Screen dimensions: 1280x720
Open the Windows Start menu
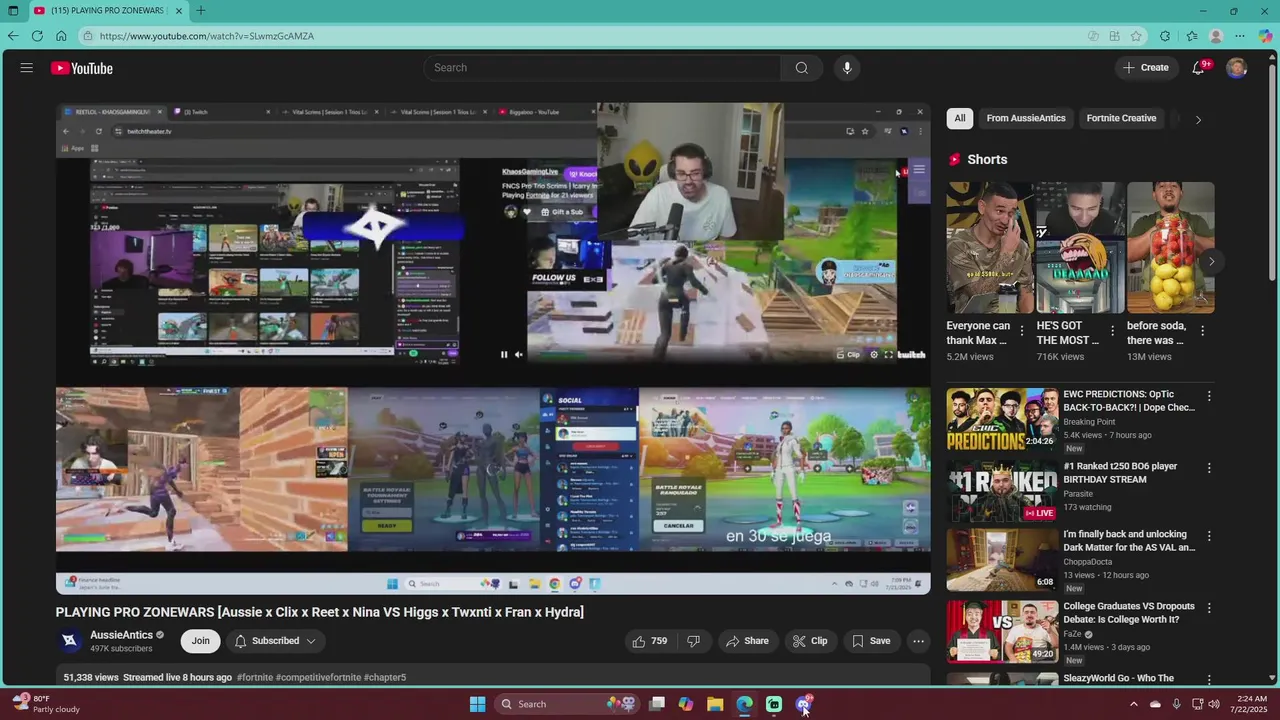(477, 704)
